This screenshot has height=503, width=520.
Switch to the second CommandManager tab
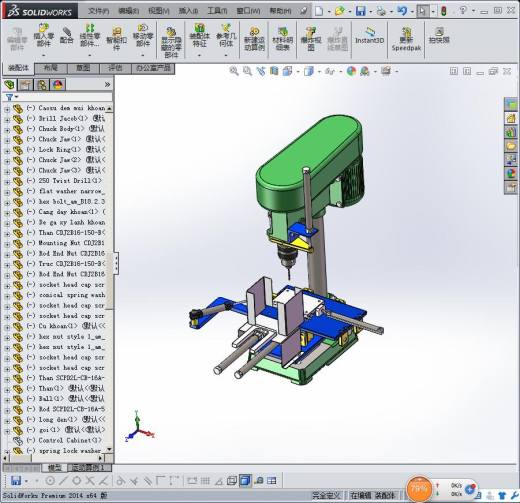click(51, 68)
